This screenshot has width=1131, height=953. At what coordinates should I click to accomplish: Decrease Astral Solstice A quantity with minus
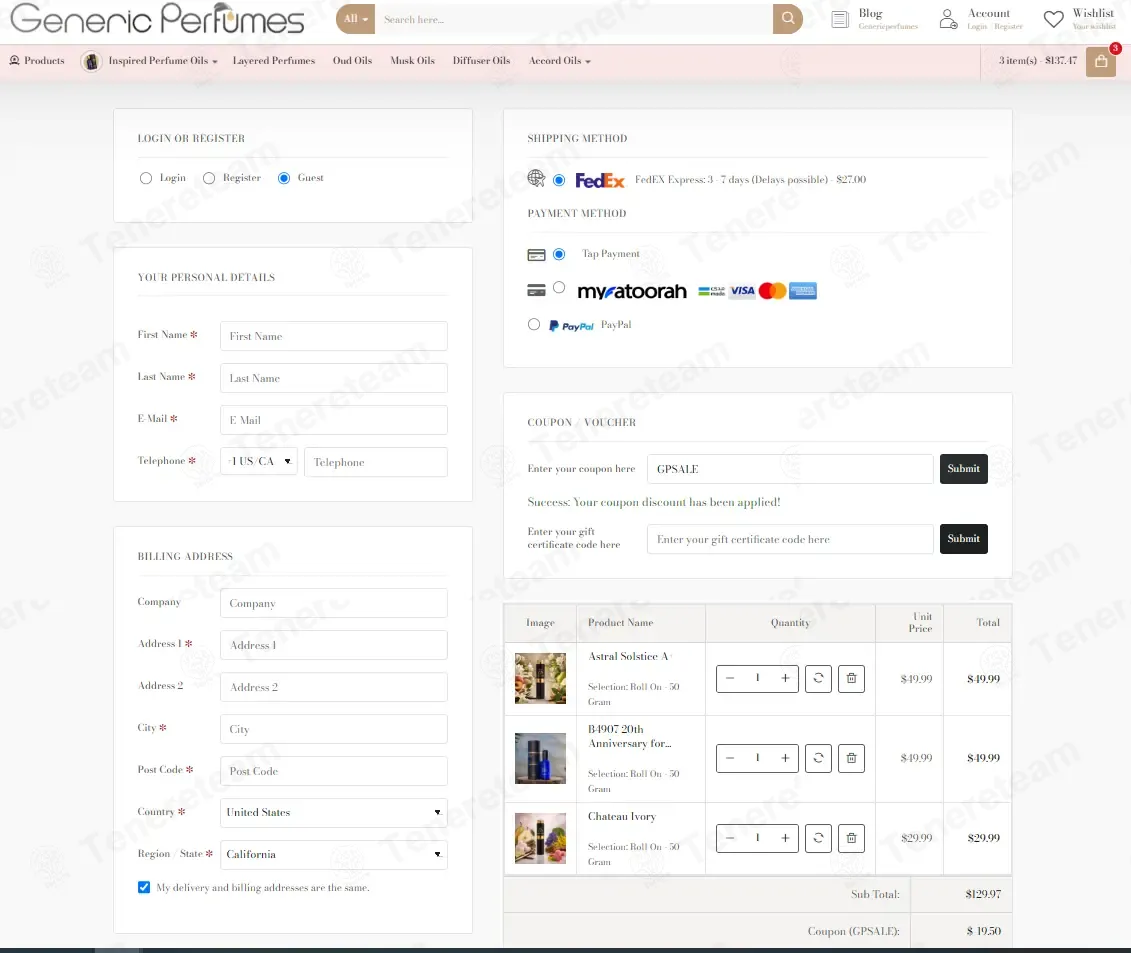(730, 678)
